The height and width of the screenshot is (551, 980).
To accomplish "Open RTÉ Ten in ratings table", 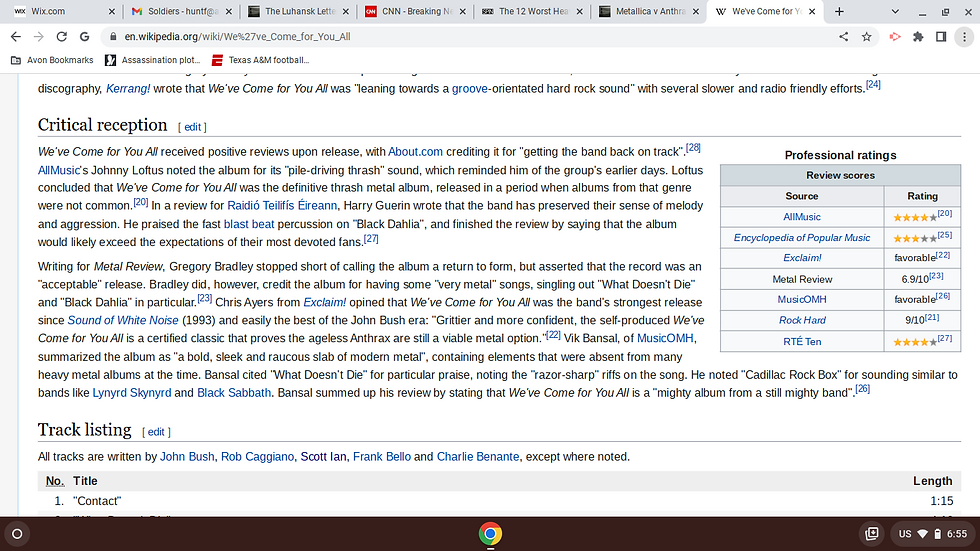I will (802, 342).
